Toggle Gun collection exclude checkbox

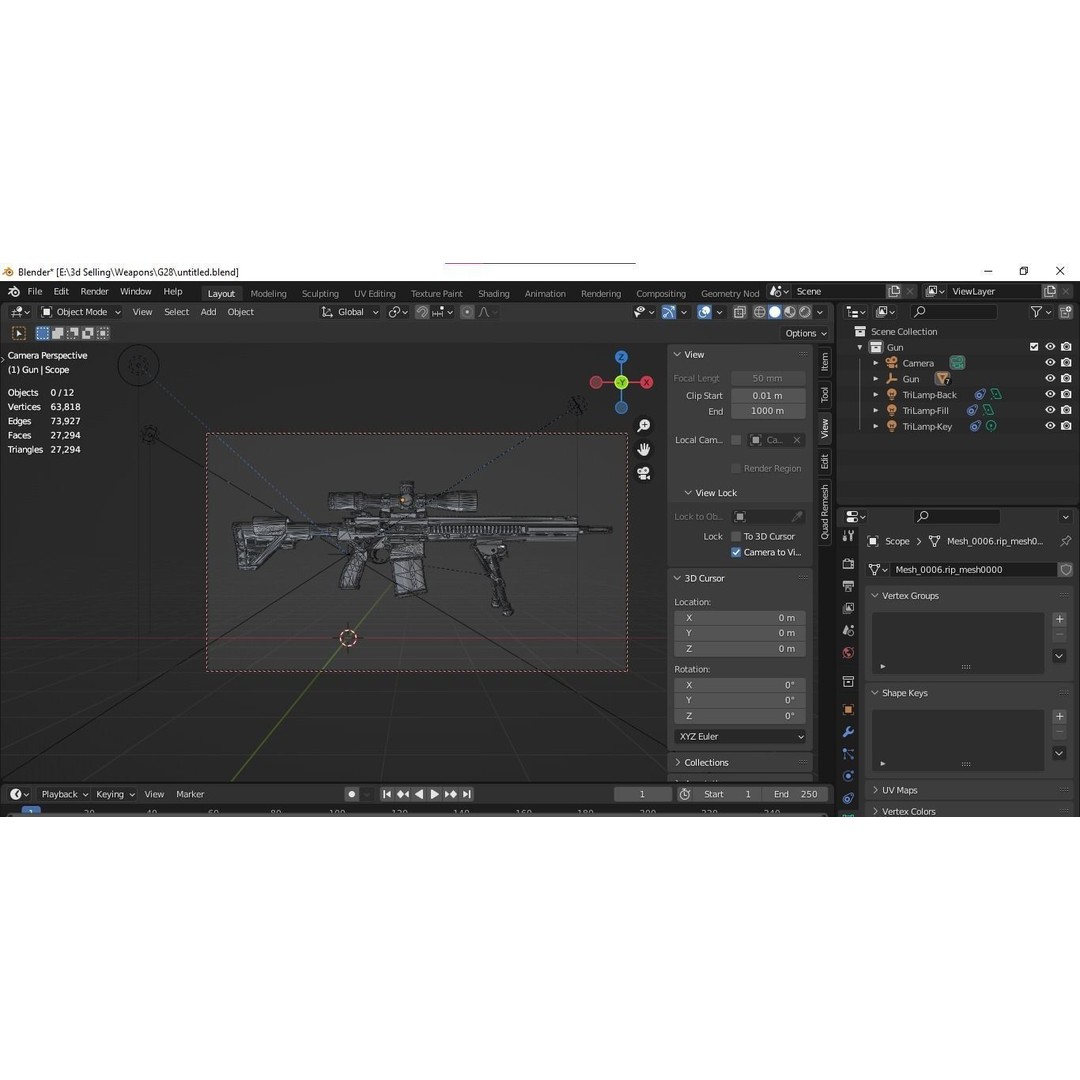click(x=1034, y=347)
